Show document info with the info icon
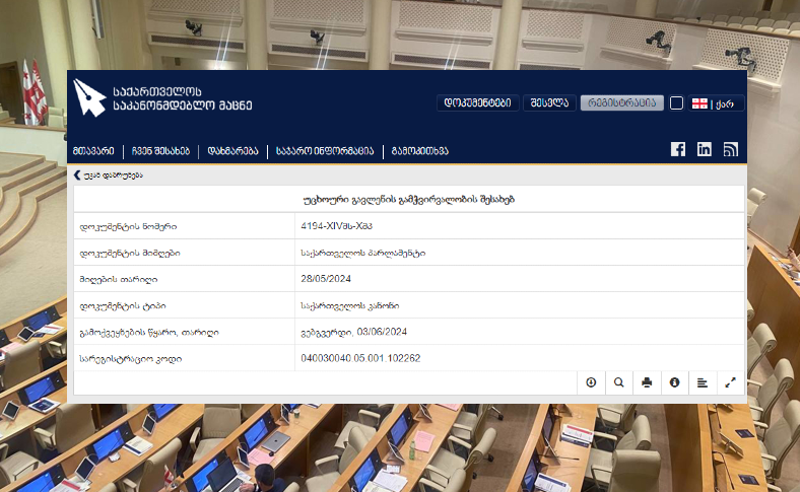 (674, 382)
